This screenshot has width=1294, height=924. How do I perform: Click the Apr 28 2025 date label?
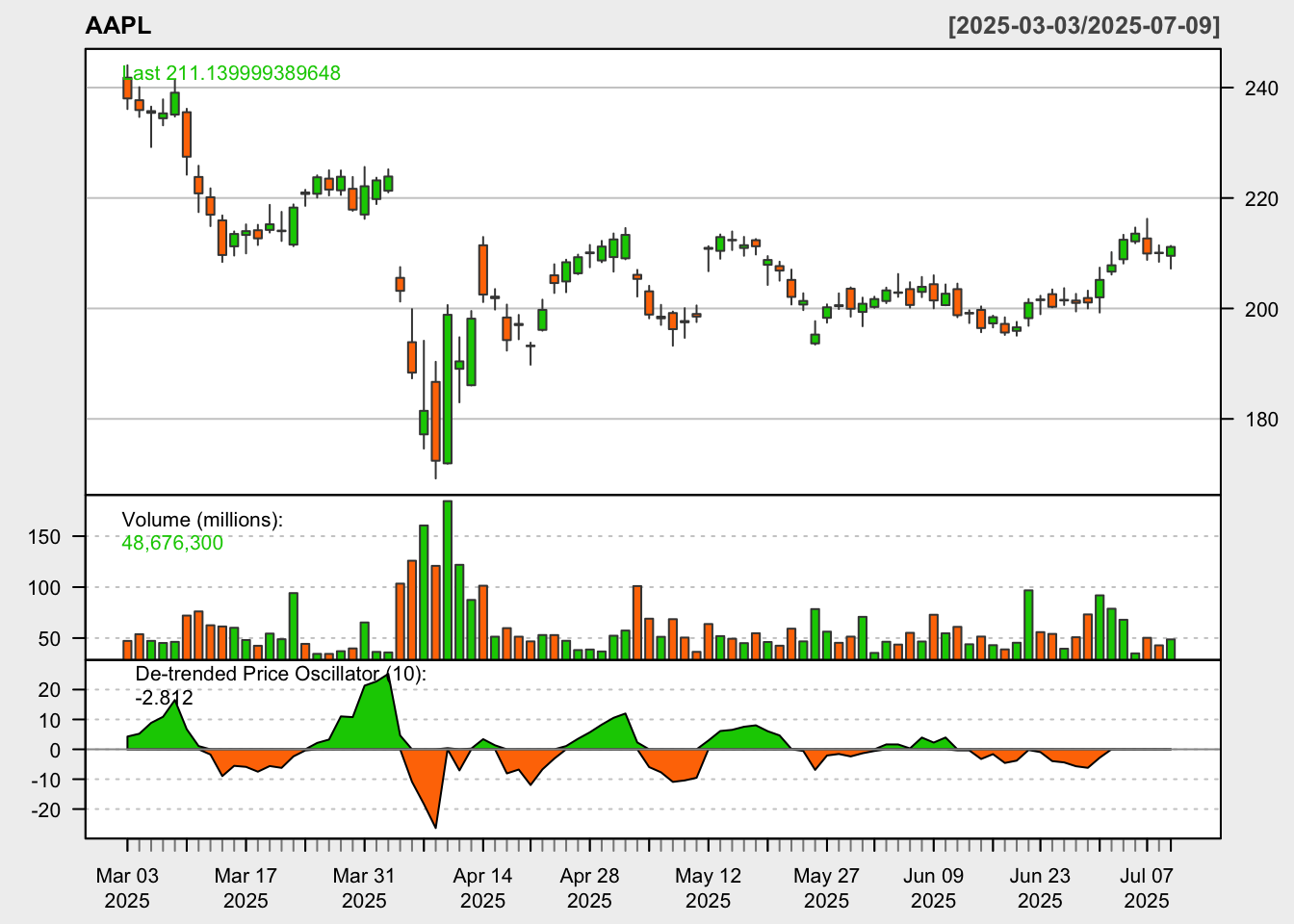click(x=589, y=888)
